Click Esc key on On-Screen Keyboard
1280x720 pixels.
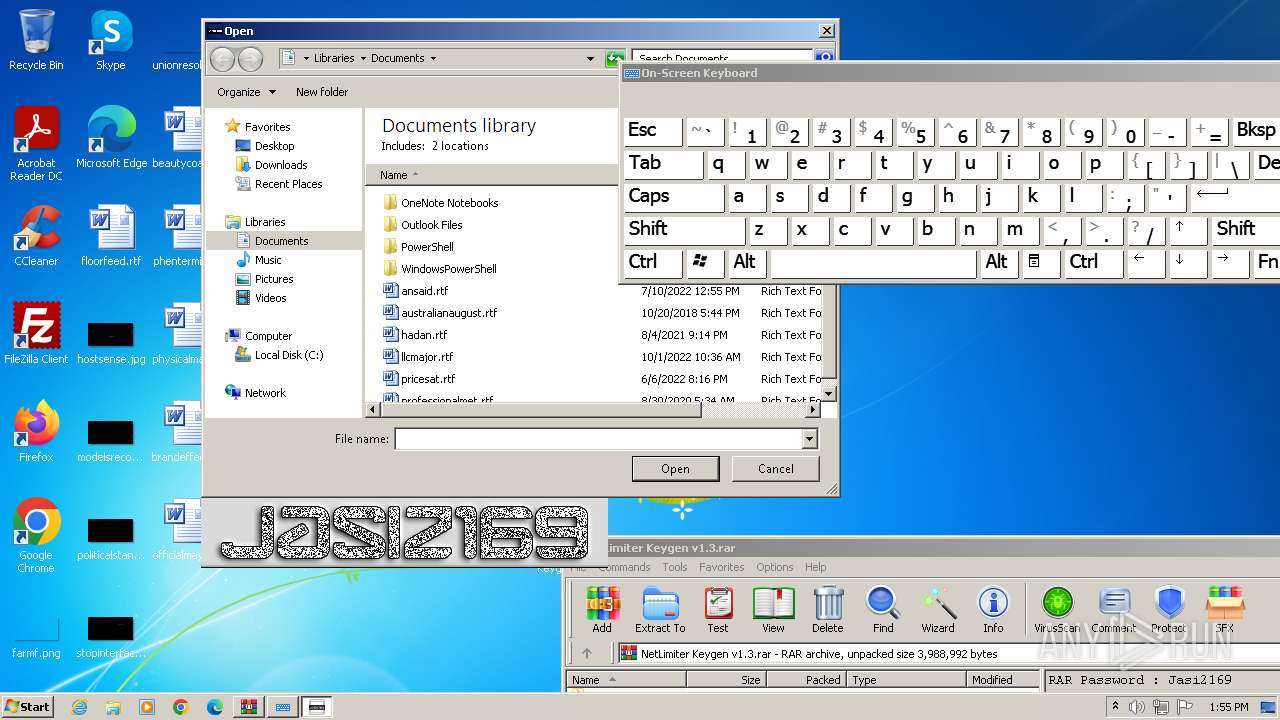tap(653, 130)
